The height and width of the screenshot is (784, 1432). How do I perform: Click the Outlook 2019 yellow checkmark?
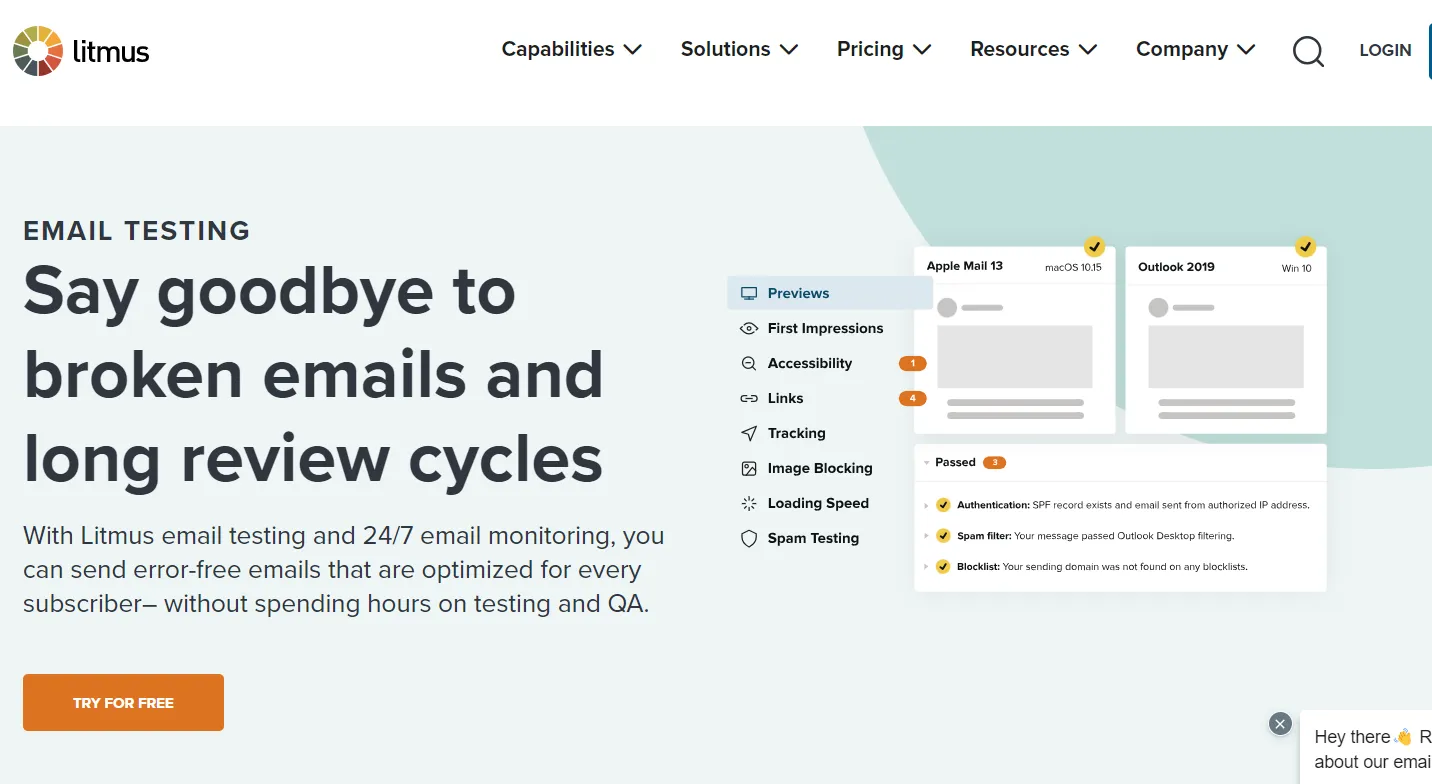tap(1305, 246)
